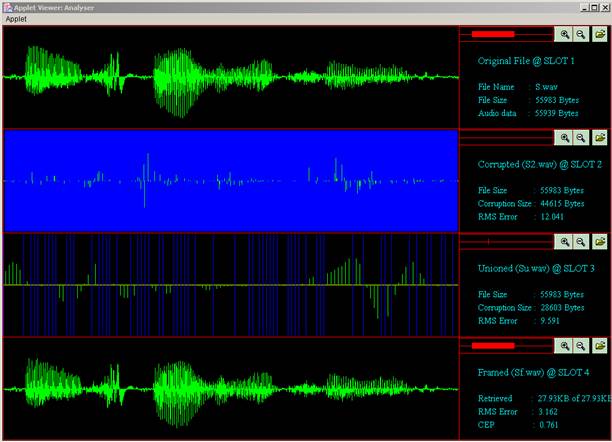
Task: Zoom out on the Slot 2 corrupted waveform
Action: click(581, 138)
